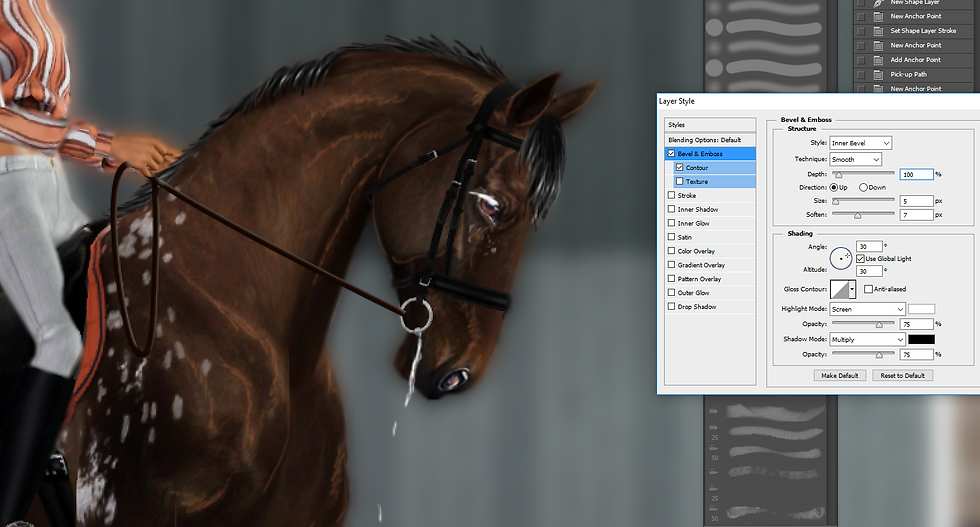Enable the Outer Glow checkbox

671,293
